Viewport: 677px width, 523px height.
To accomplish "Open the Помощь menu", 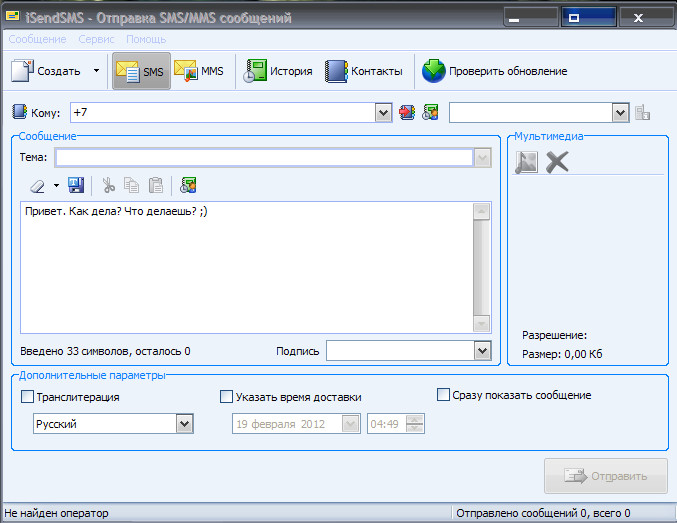I will point(146,39).
